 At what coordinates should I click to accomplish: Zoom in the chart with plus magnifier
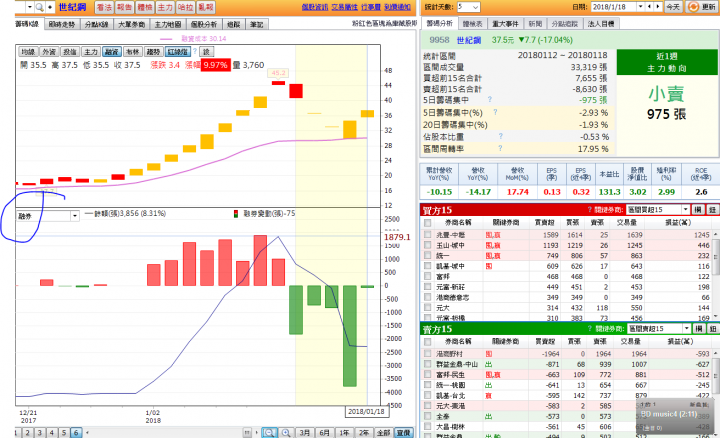tap(286, 432)
